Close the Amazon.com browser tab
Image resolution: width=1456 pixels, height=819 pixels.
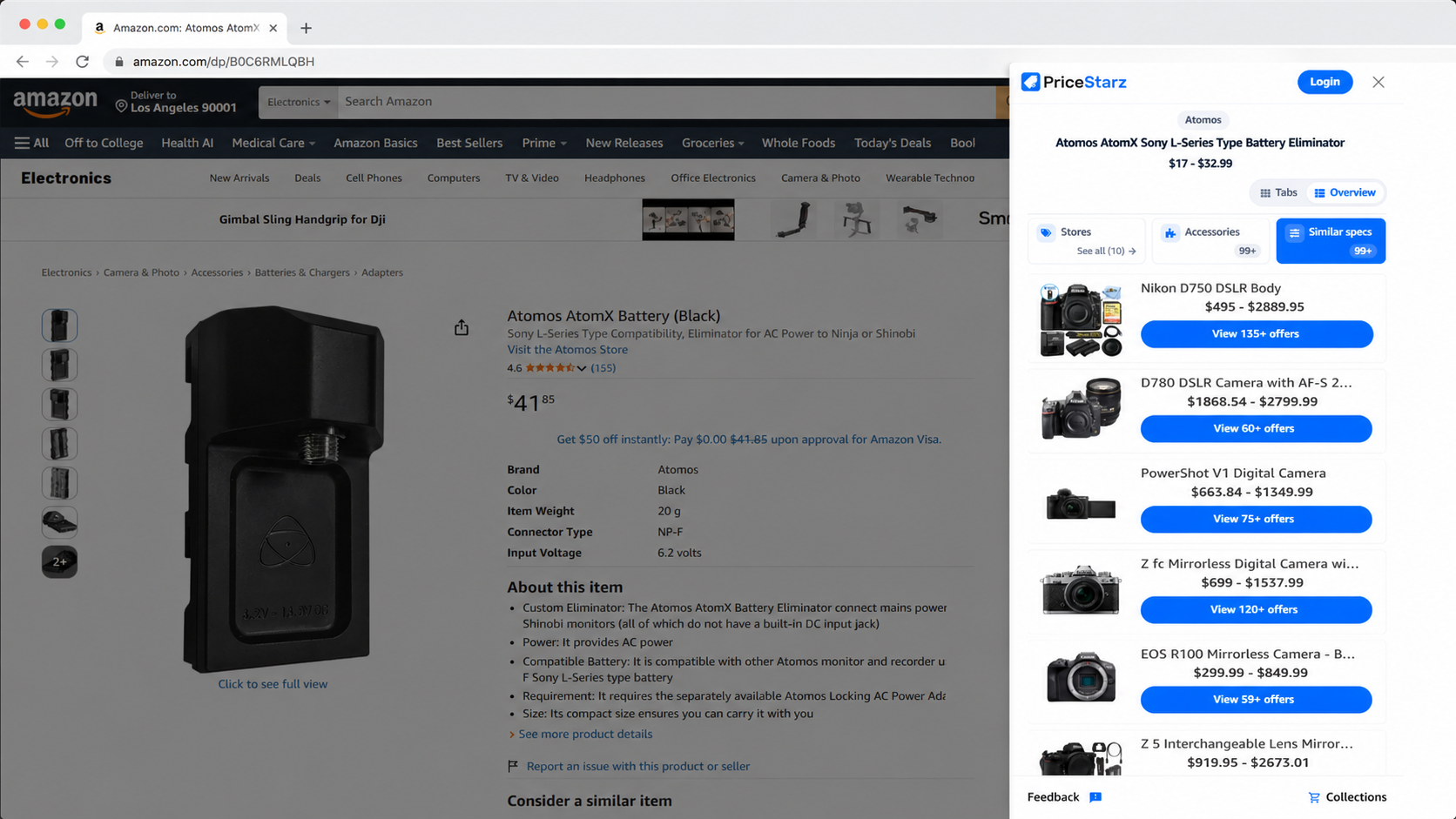(x=273, y=28)
